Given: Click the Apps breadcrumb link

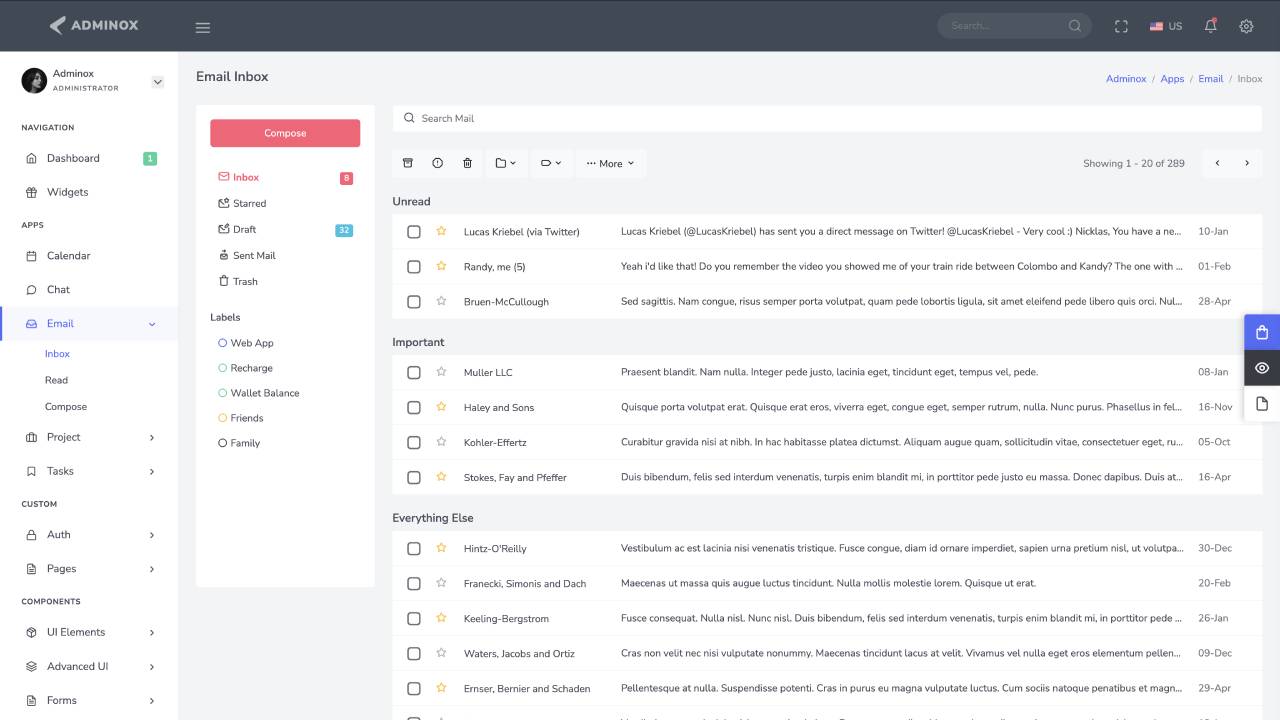Looking at the screenshot, I should point(1172,79).
